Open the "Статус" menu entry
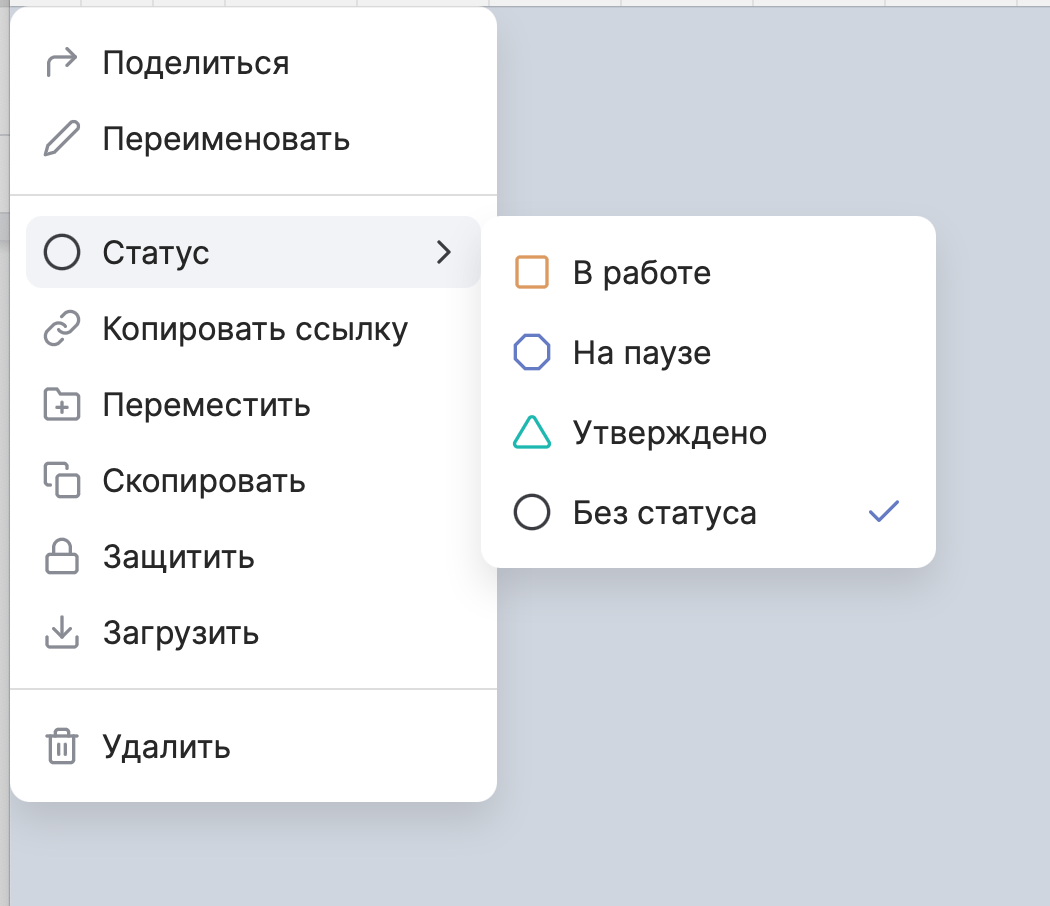The width and height of the screenshot is (1050, 906). (156, 253)
